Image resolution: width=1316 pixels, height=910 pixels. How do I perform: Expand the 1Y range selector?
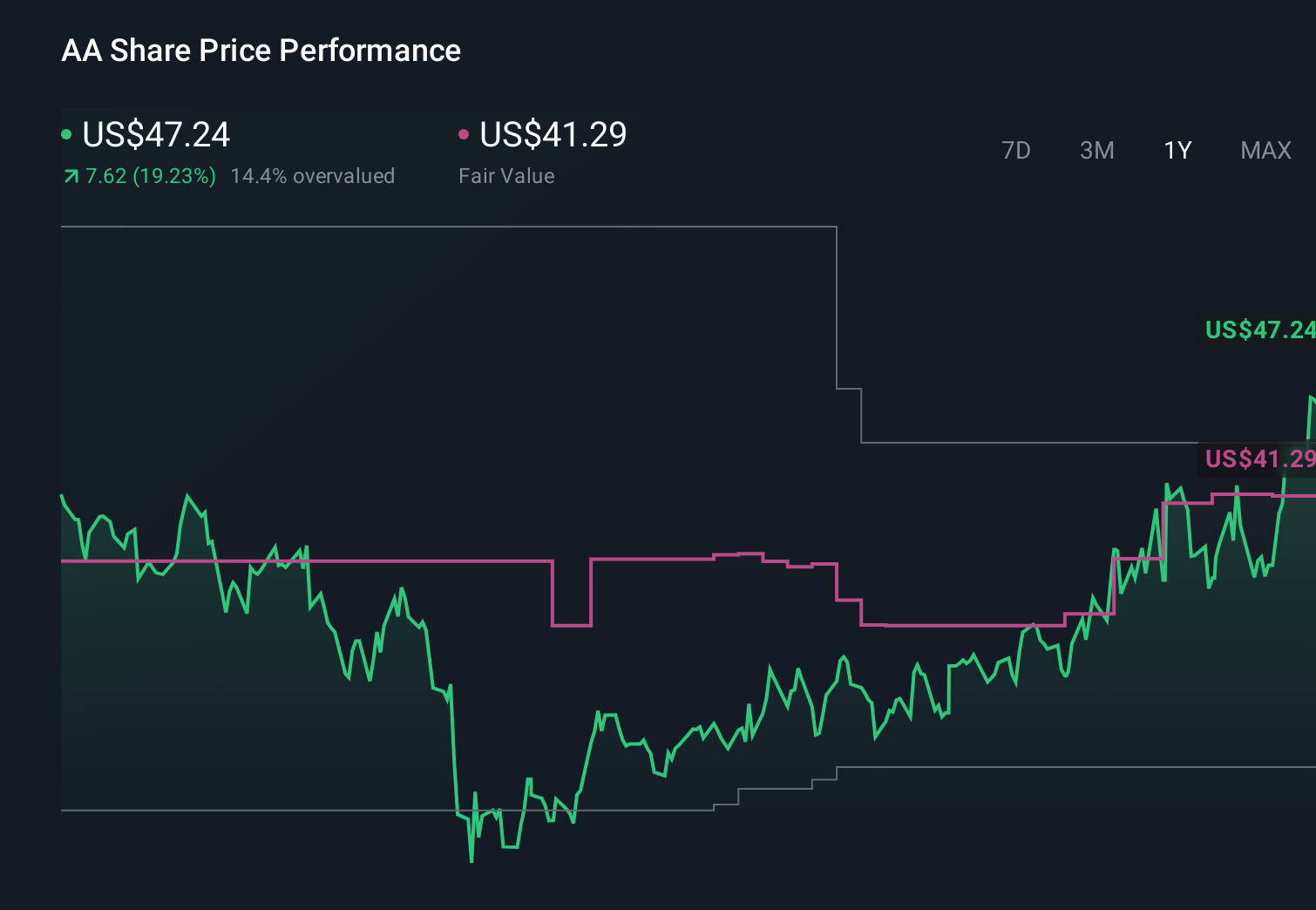(x=1177, y=150)
